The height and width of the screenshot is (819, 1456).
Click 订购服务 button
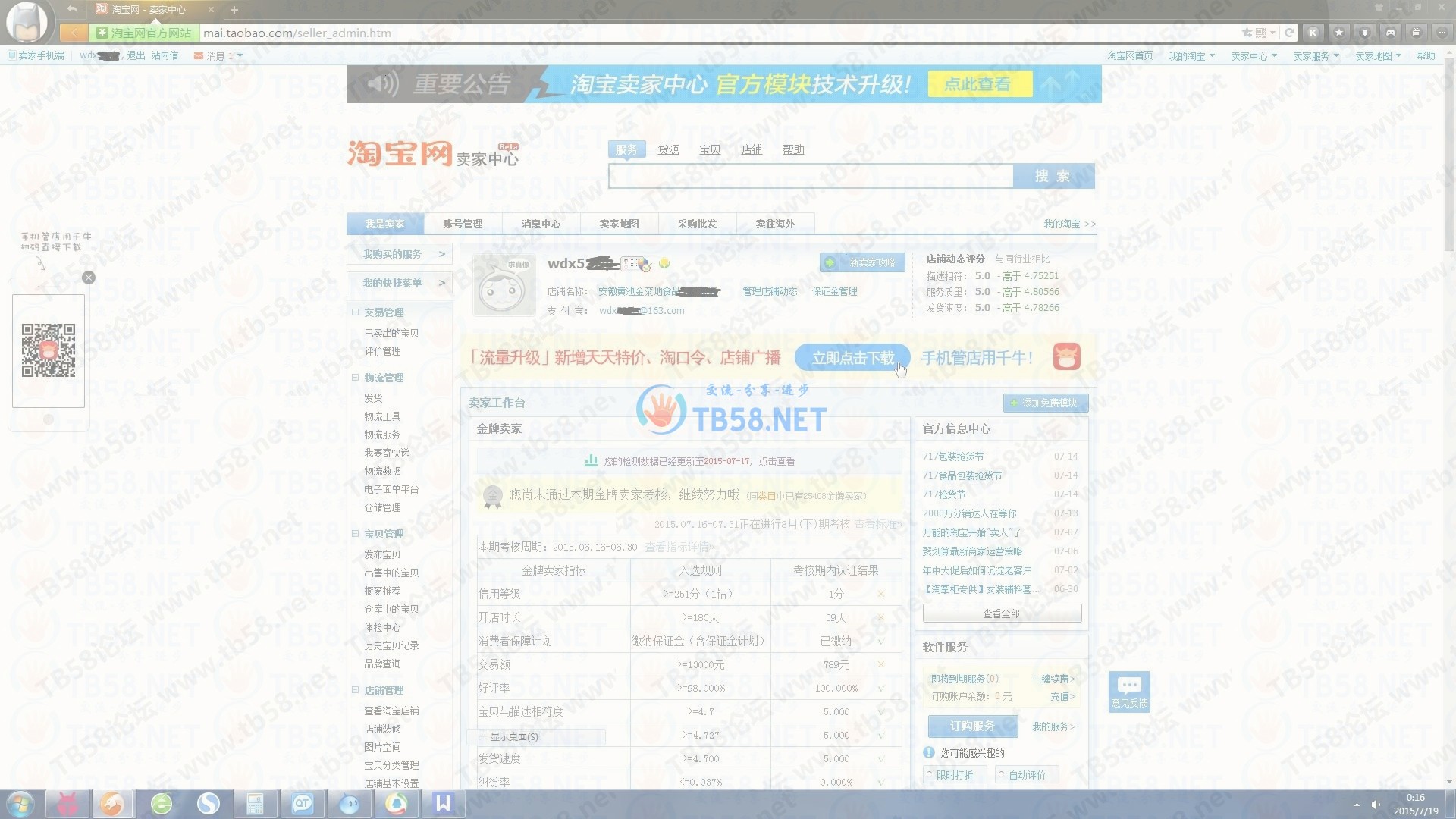pos(973,726)
